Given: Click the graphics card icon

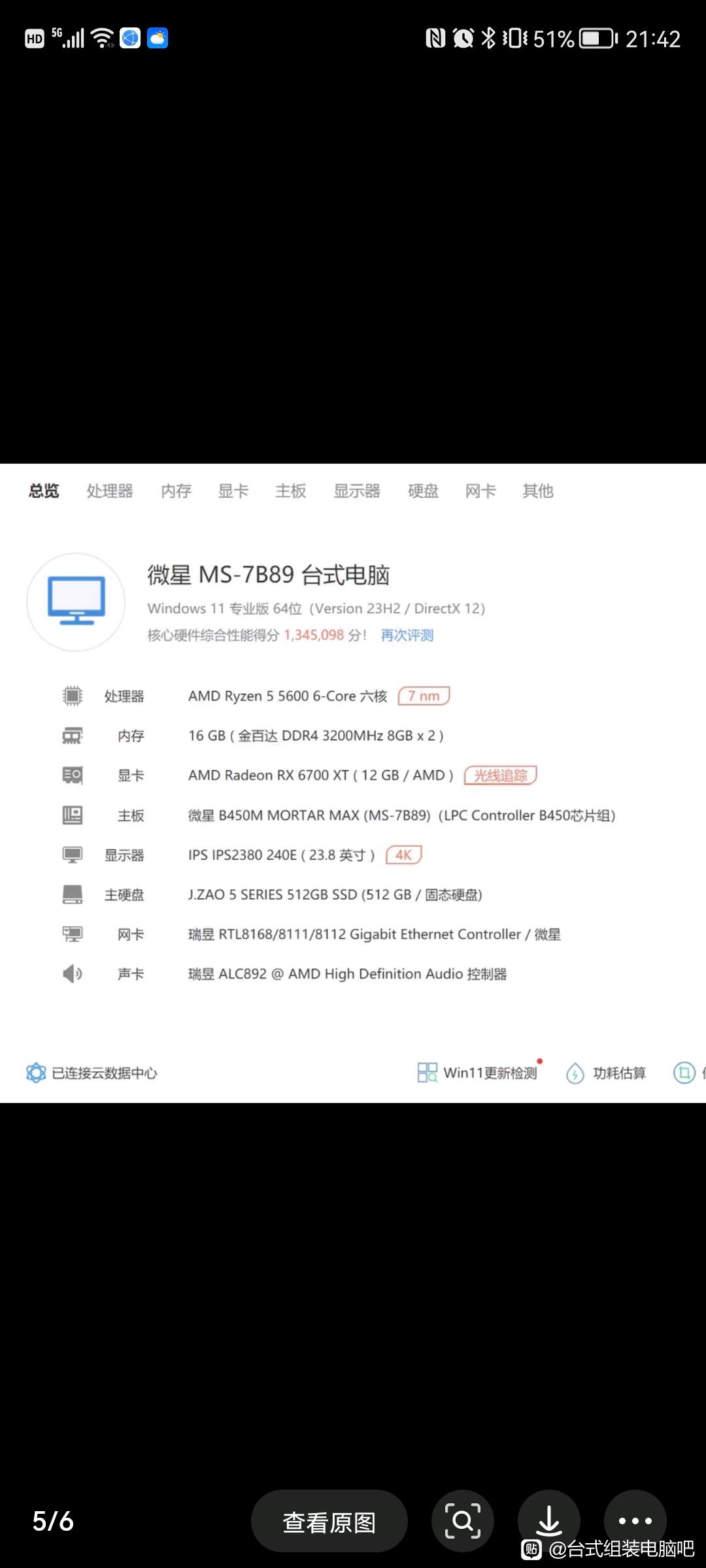Looking at the screenshot, I should point(73,776).
